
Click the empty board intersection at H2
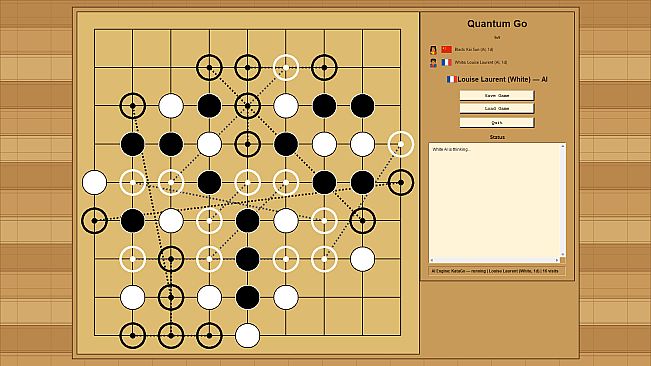point(362,298)
